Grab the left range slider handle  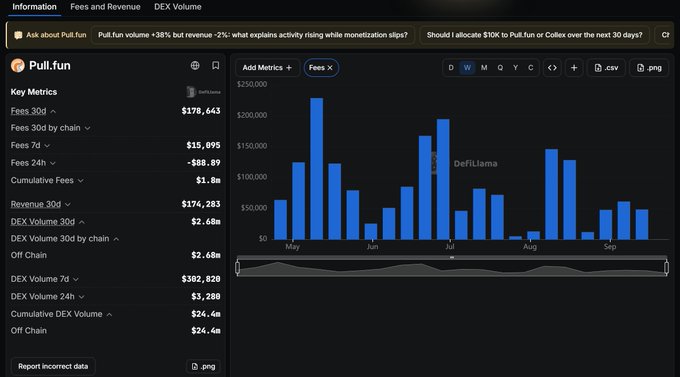pos(238,267)
